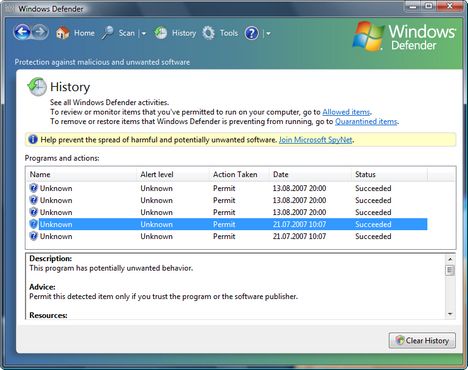
Task: Click the highlighted date 21.07.2007 10:07
Action: [299, 224]
